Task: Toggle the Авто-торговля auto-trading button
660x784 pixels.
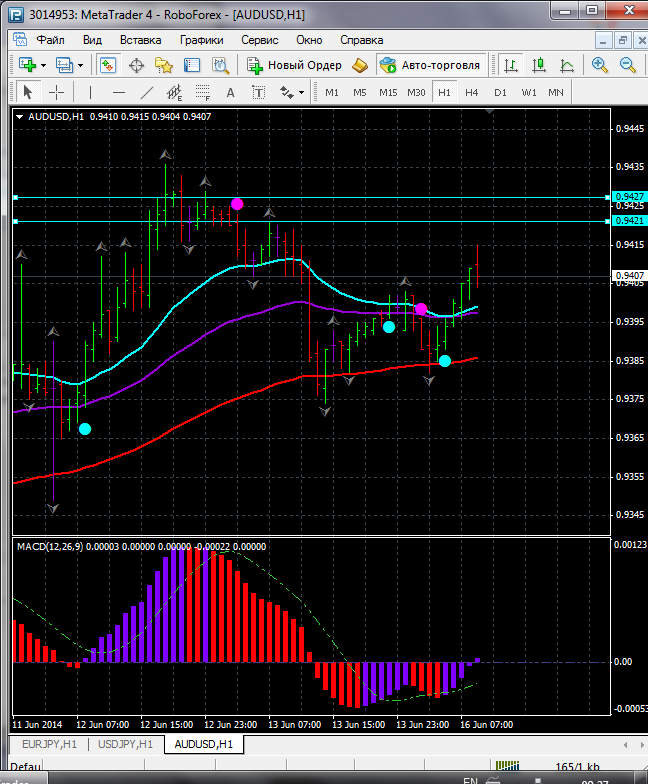Action: coord(429,65)
